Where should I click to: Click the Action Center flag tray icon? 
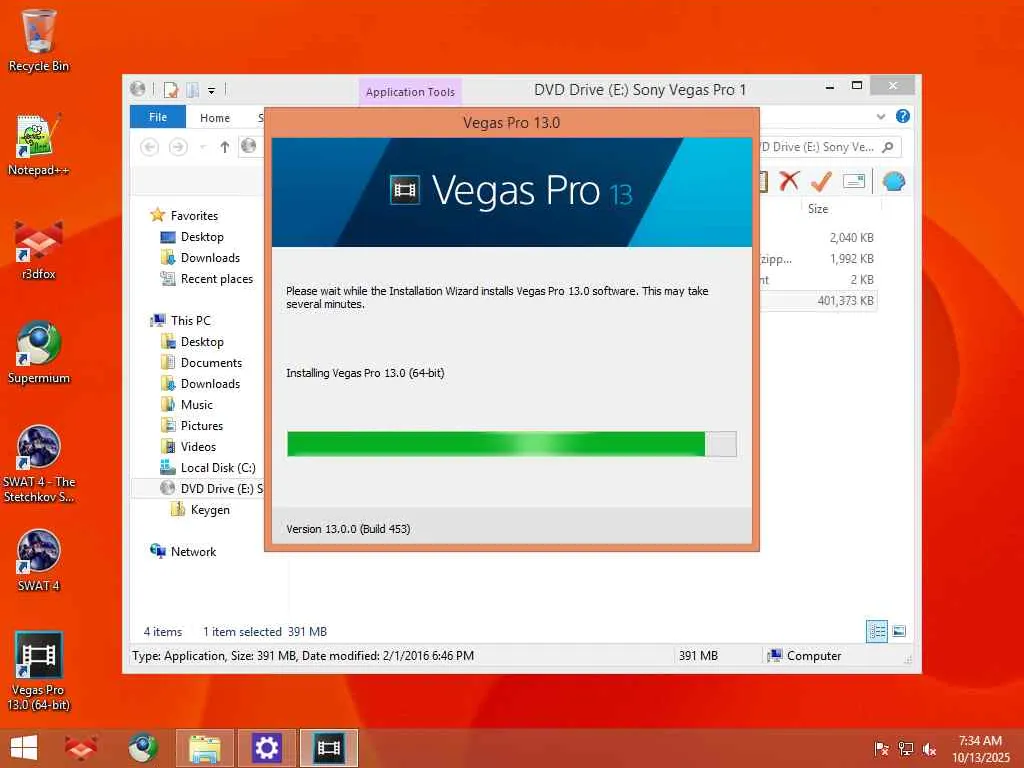coord(881,749)
